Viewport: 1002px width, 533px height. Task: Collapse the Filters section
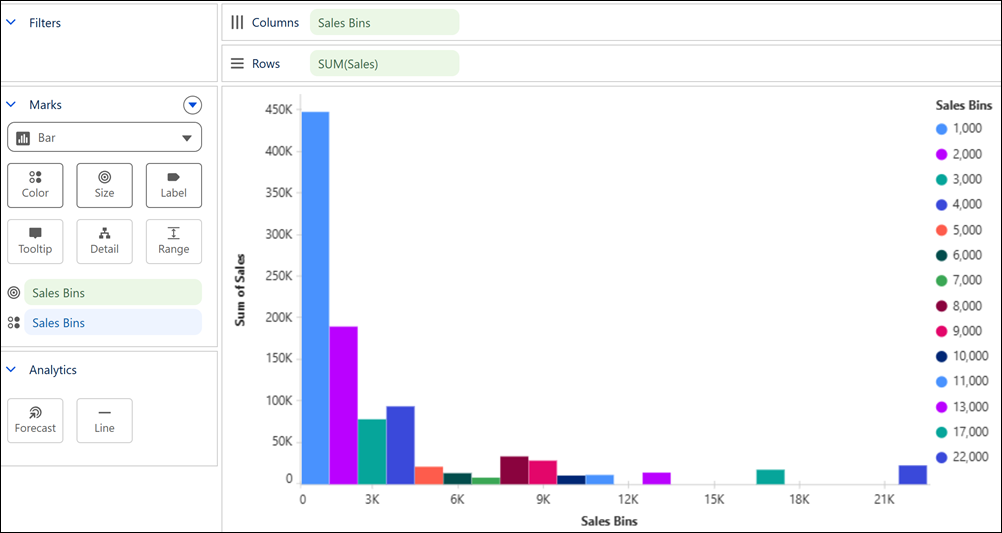[x=11, y=22]
